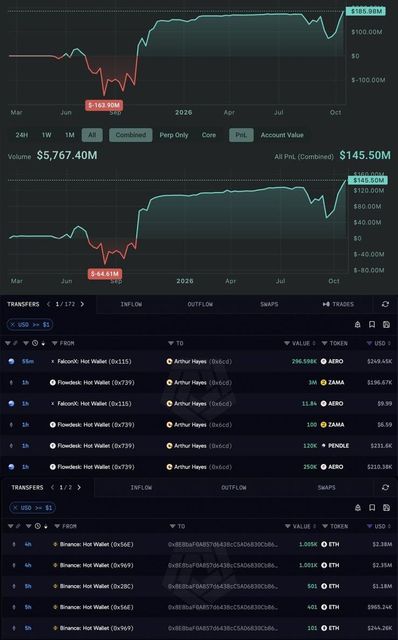Image resolution: width=398 pixels, height=640 pixels.
Task: Click the Arthur Hayes avatar in the 250K AERO row
Action: coord(169,467)
